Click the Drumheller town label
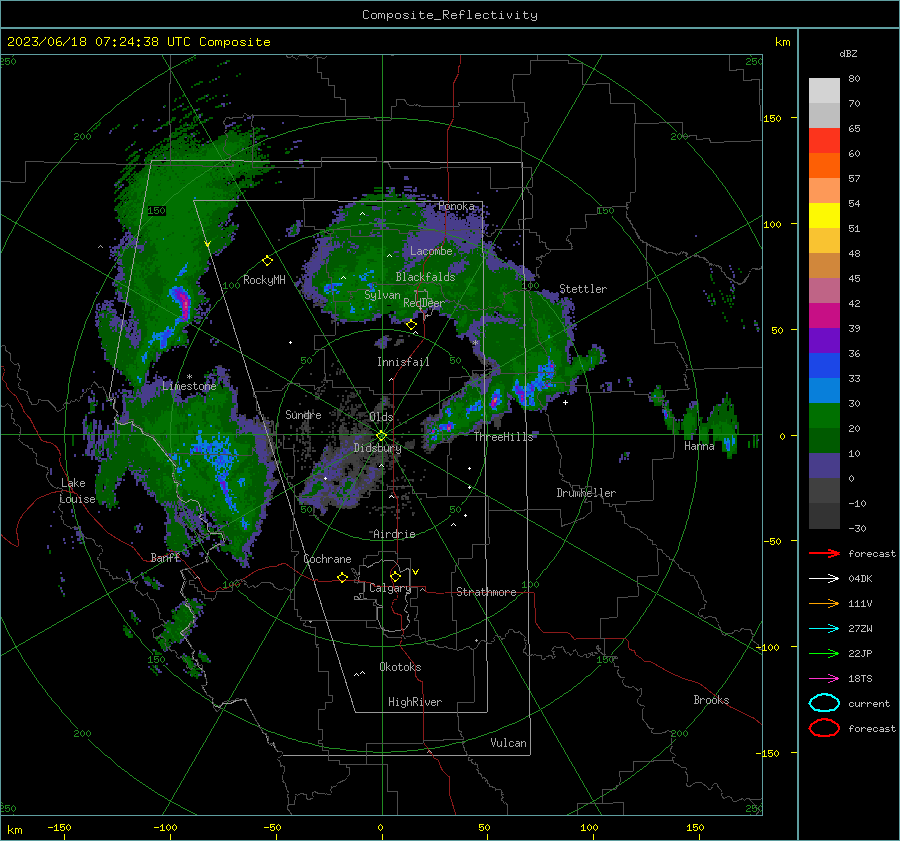900x841 pixels. click(586, 493)
